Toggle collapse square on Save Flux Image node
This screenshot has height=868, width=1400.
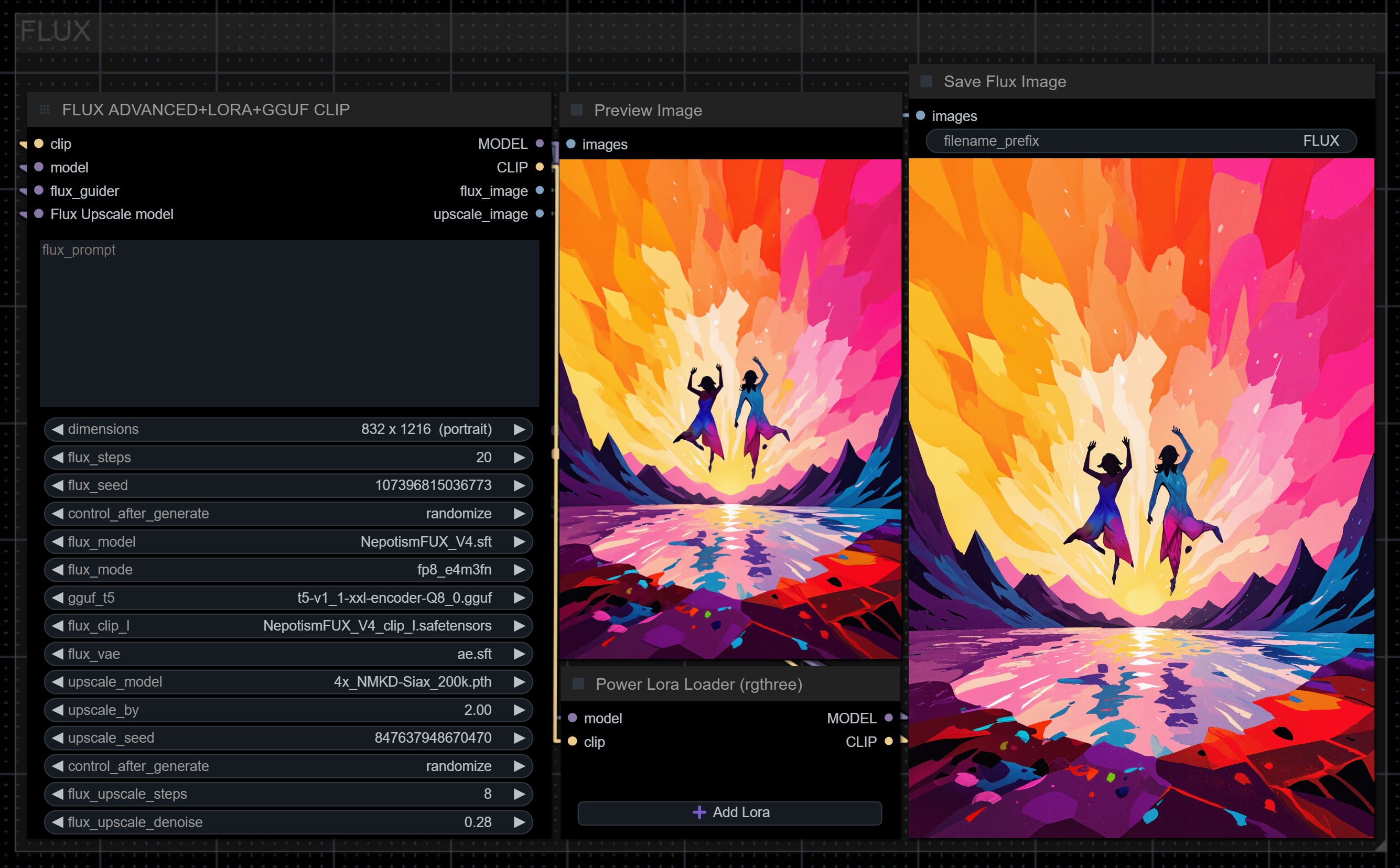(x=926, y=82)
